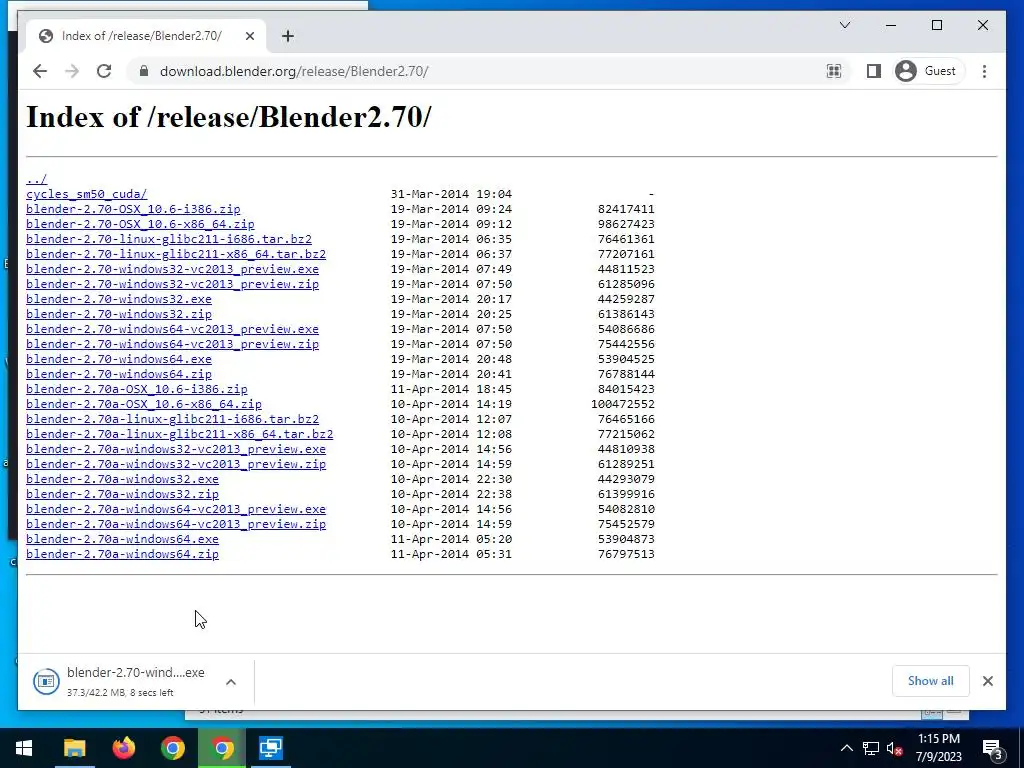1024x768 pixels.
Task: Open the notification center icon
Action: [x=992, y=749]
